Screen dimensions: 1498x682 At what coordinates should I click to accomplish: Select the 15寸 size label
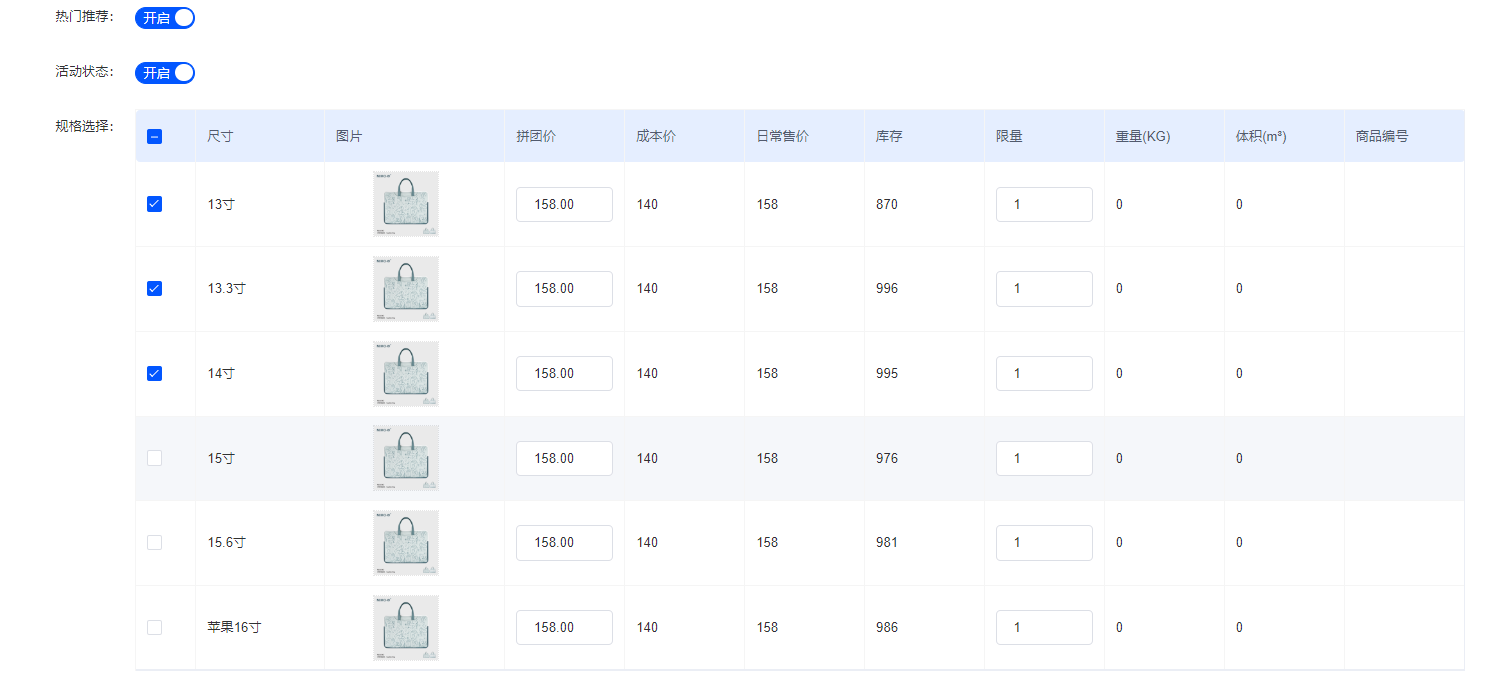click(221, 458)
